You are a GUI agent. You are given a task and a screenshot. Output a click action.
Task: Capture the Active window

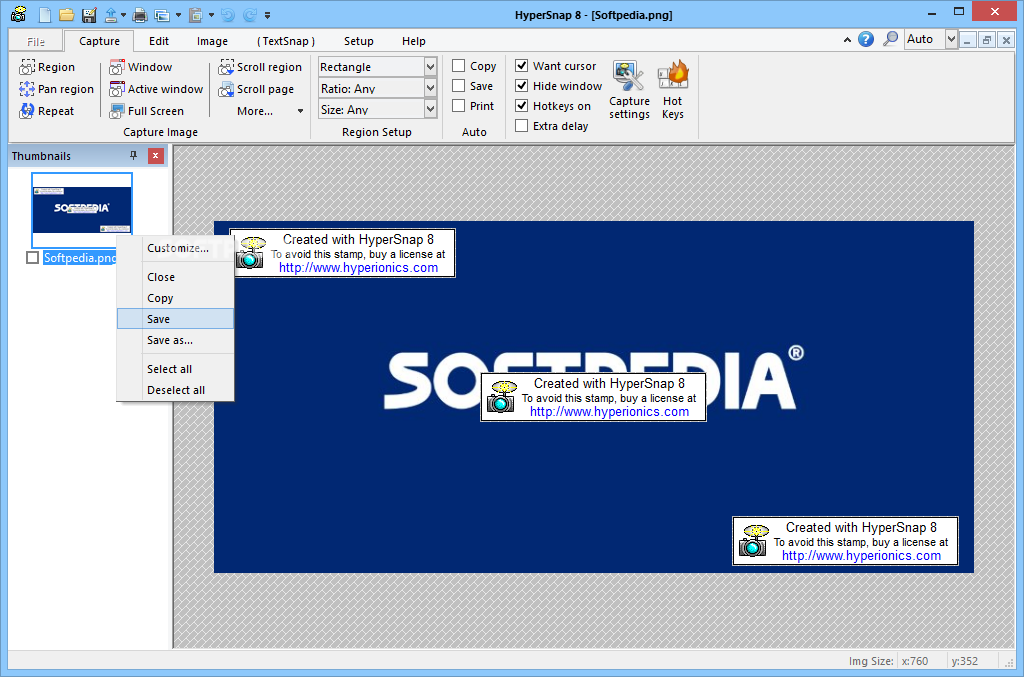pos(156,89)
